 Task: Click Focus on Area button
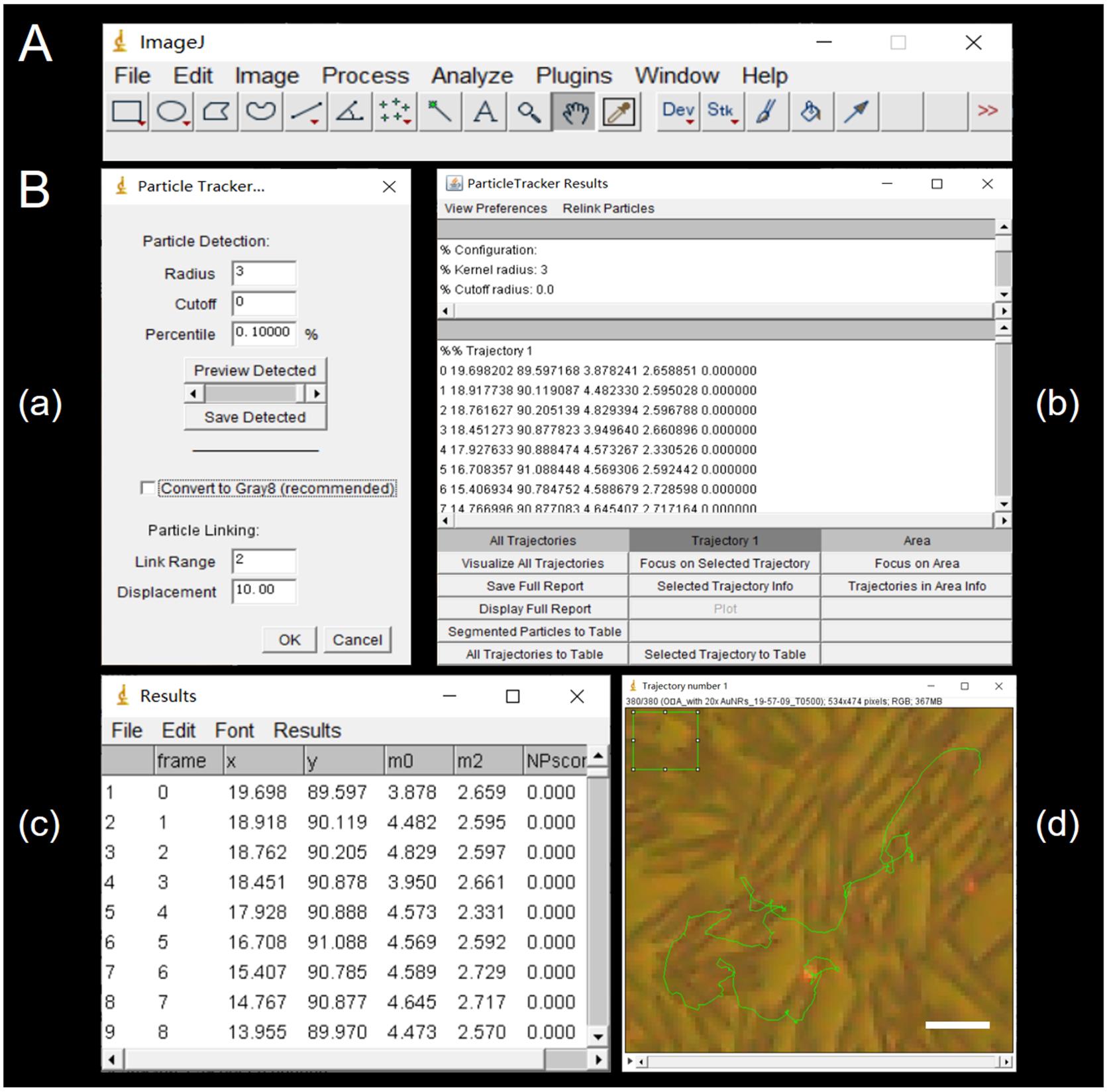(917, 564)
